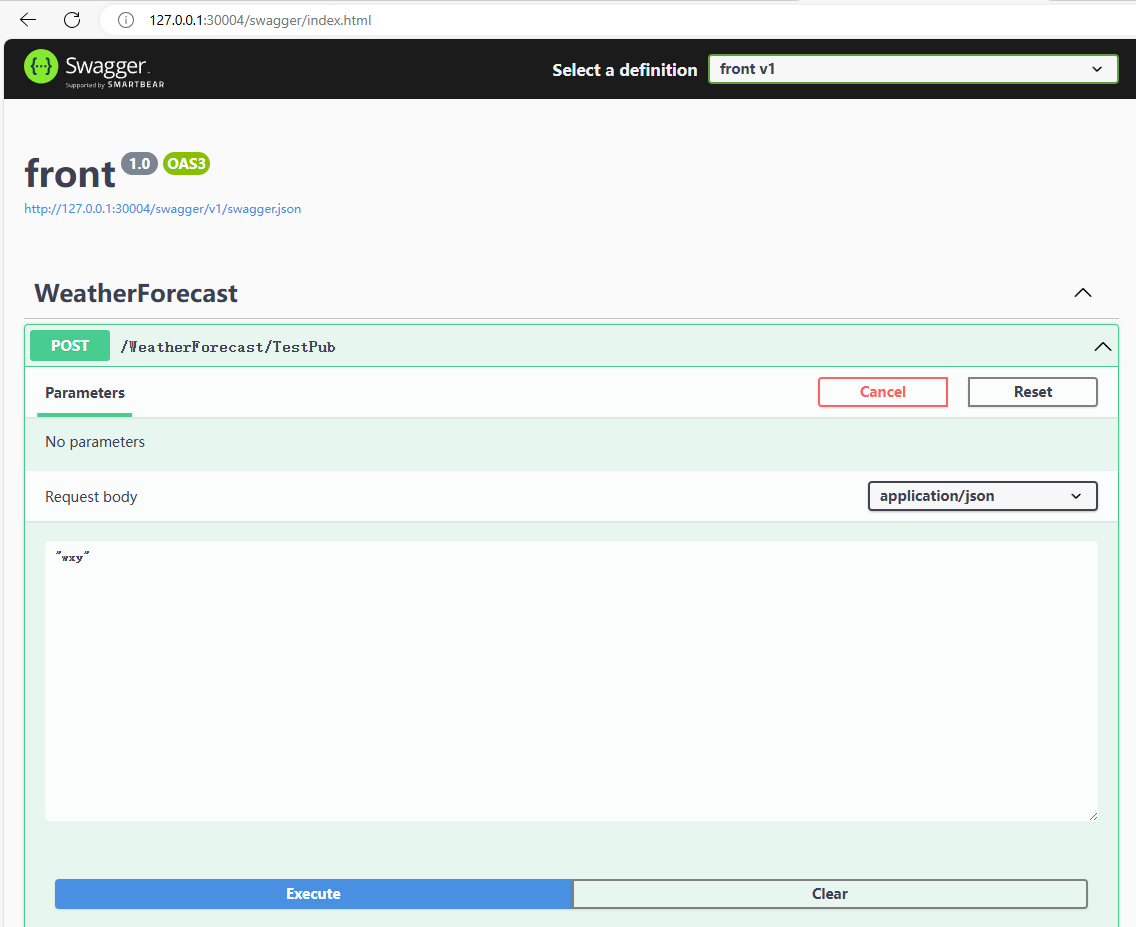Click the 'Request body' label
Viewport: 1136px width, 927px height.
[91, 497]
